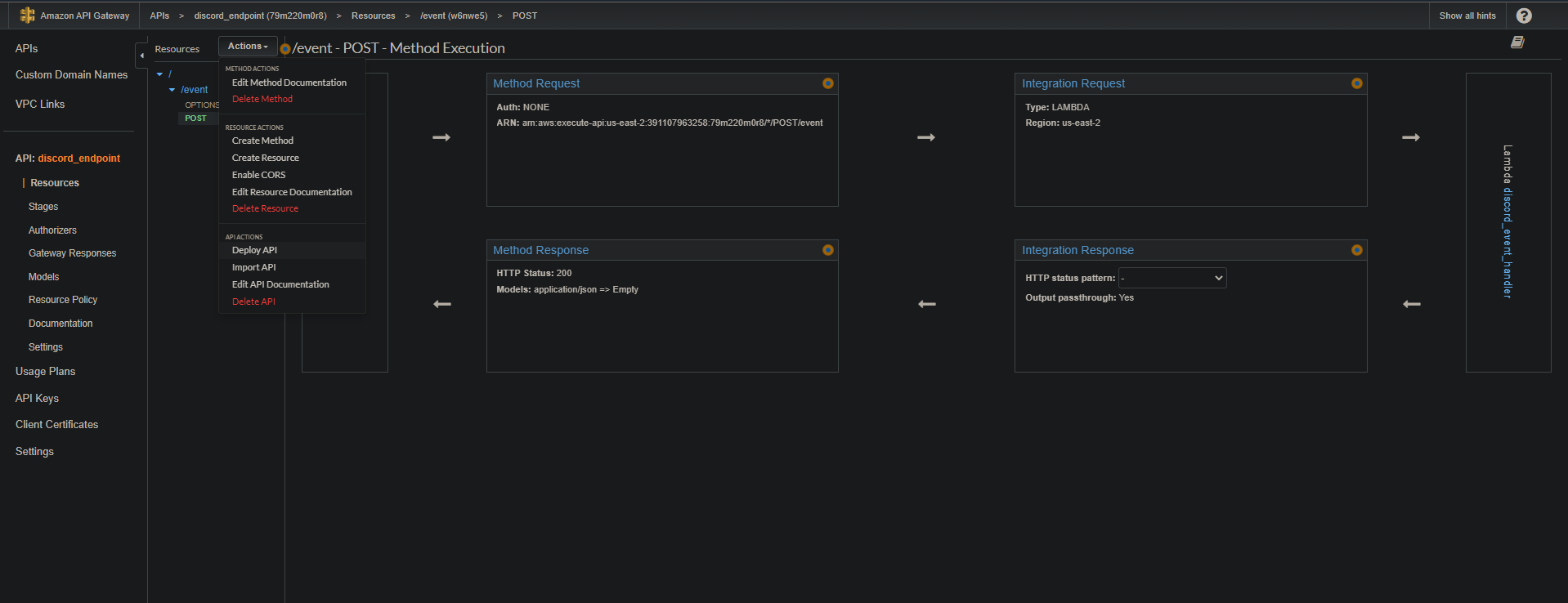
Task: Open /event (w6nwe5) breadcrumb link
Action: point(454,16)
